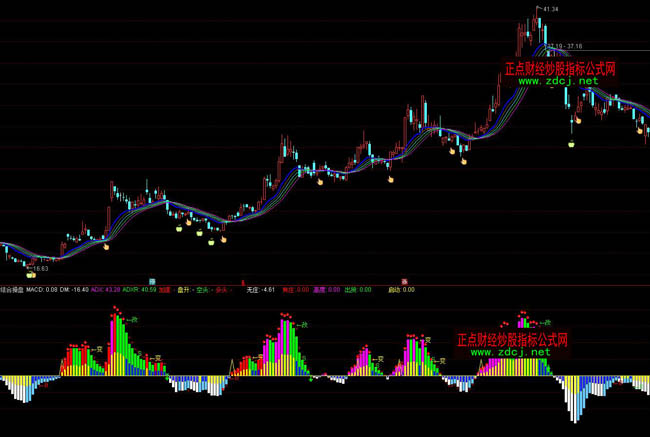This screenshot has width=650, height=437.
Task: Click the pink marker icon above 启动 label
Action: pos(404,282)
